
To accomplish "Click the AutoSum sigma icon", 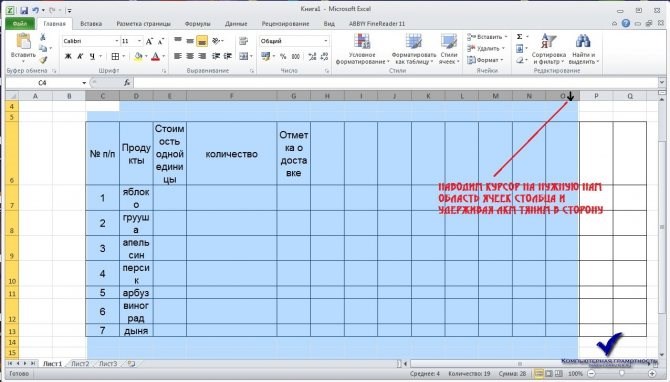I will [520, 37].
